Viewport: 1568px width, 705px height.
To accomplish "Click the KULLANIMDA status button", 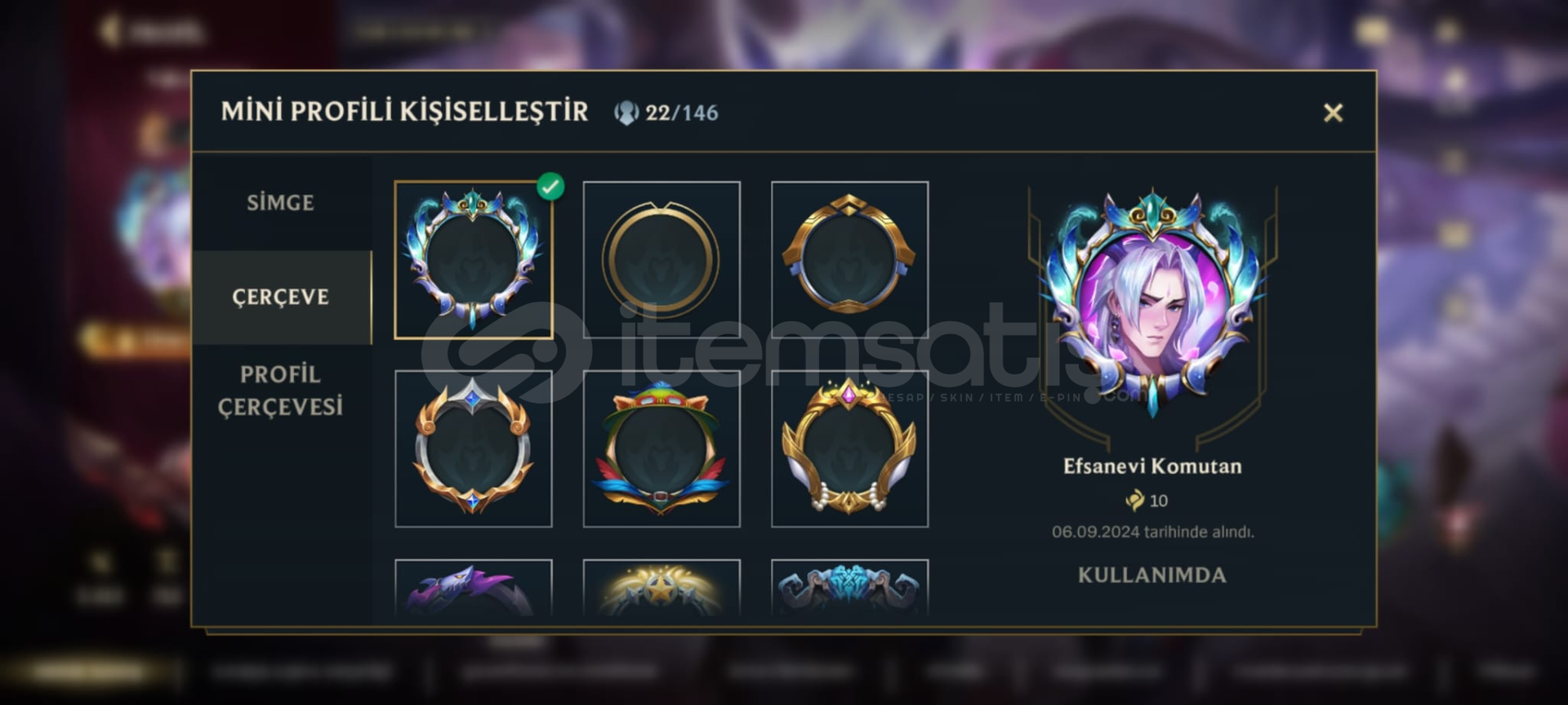I will pos(1152,575).
